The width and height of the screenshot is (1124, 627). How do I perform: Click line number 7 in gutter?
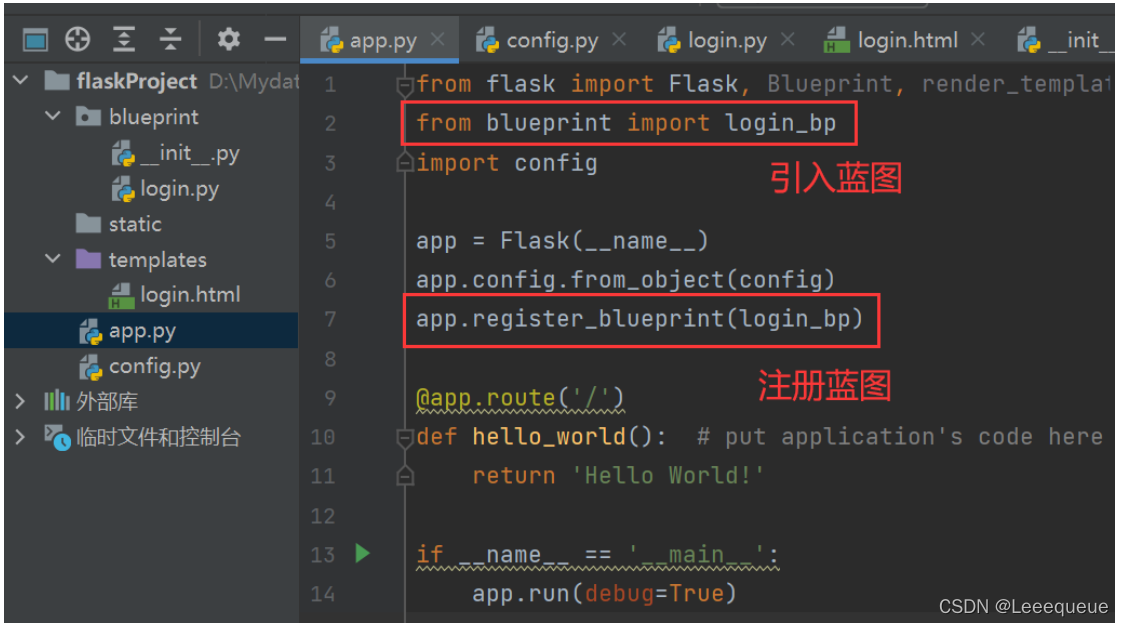[330, 319]
